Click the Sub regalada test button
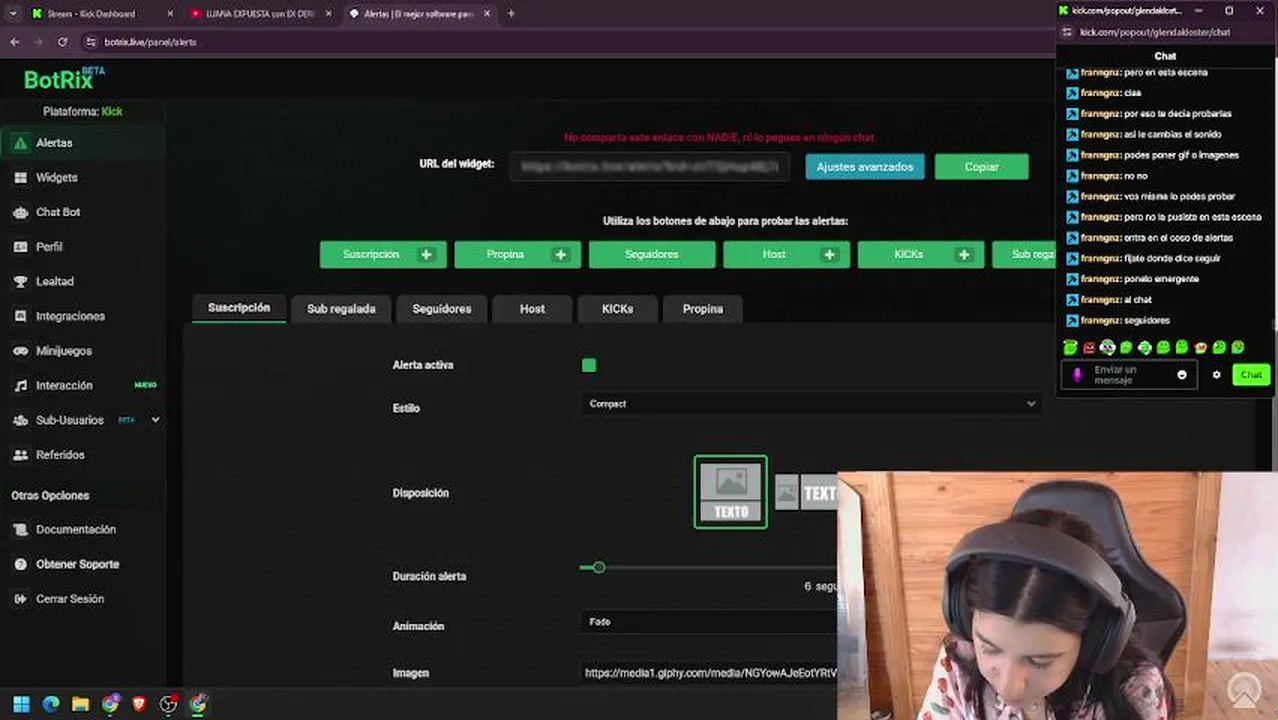This screenshot has width=1278, height=720. tap(1024, 255)
